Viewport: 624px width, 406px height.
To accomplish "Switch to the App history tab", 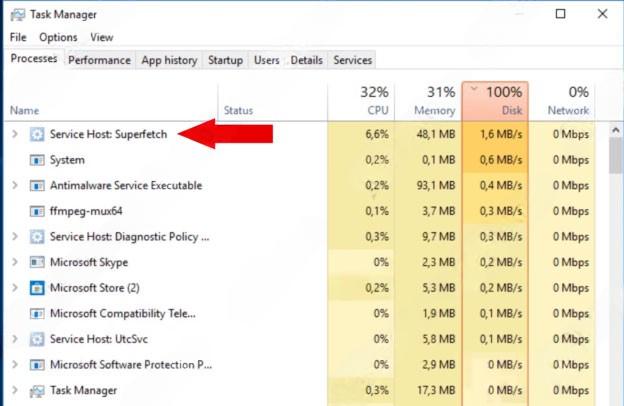I will tap(169, 60).
